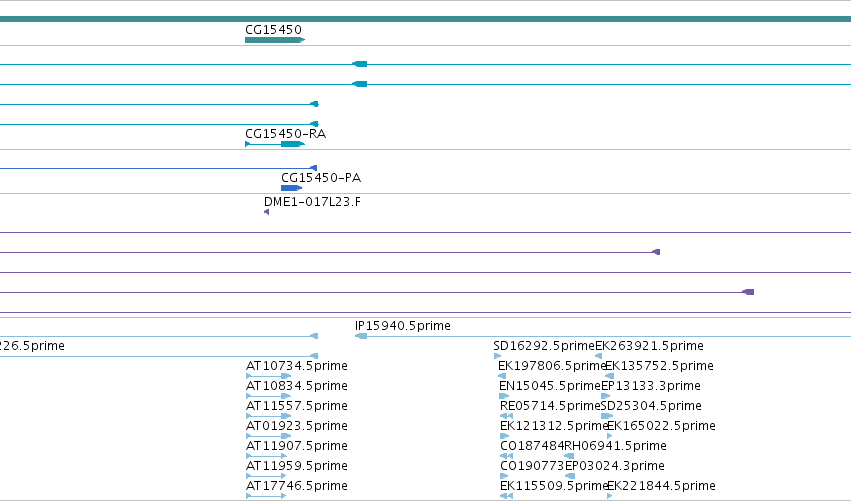Open the CO187484 EST entry
Viewport: 851px width, 501px height.
(532, 446)
